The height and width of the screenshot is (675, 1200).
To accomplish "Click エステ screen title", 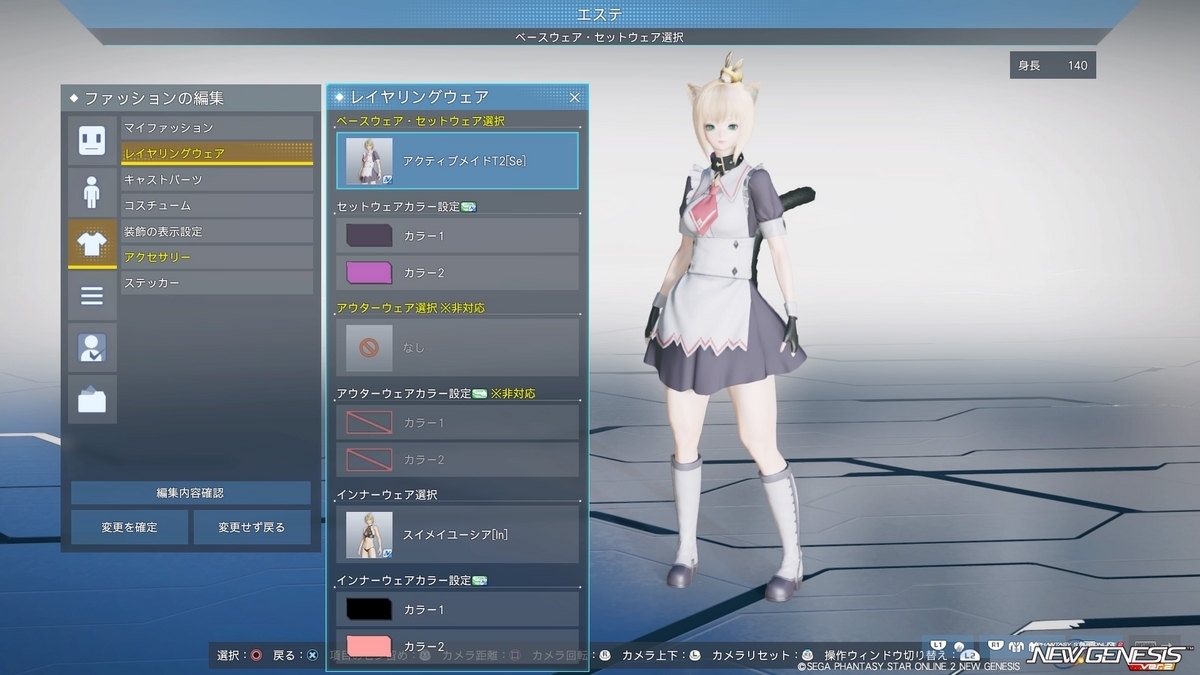I will [x=600, y=14].
